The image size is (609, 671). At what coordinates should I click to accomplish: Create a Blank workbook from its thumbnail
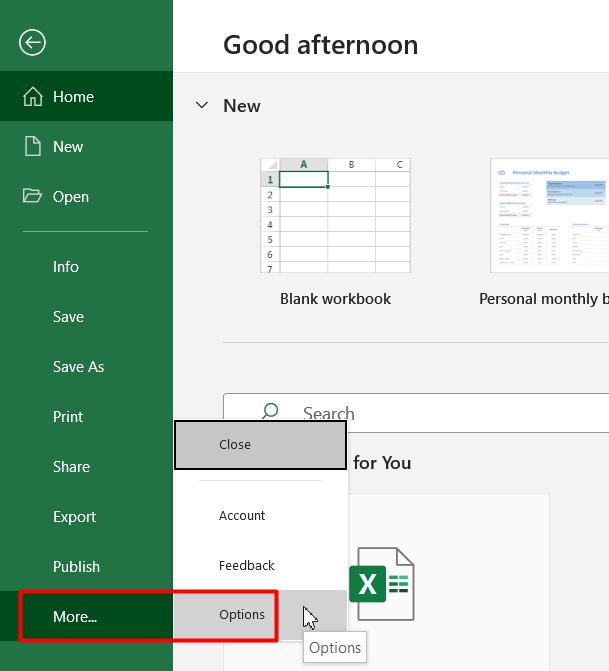[336, 215]
